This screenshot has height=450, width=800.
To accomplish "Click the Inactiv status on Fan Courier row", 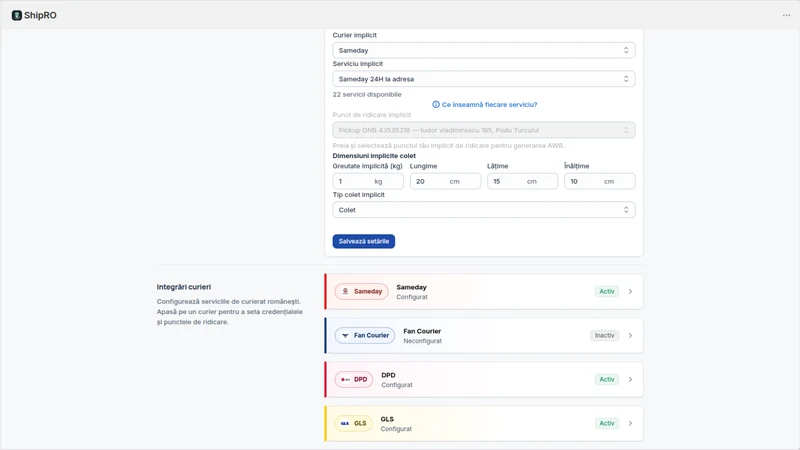I will 605,335.
